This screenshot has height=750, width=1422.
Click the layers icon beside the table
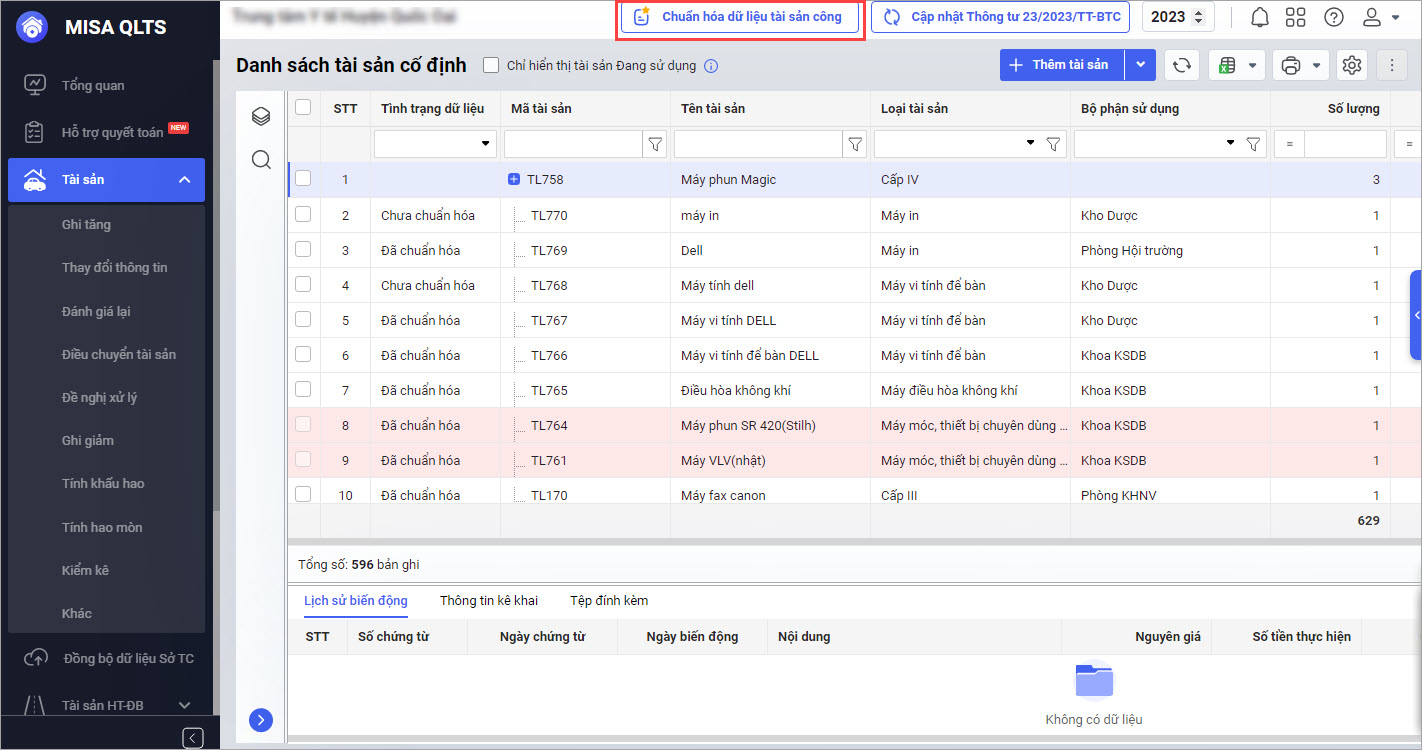point(261,117)
